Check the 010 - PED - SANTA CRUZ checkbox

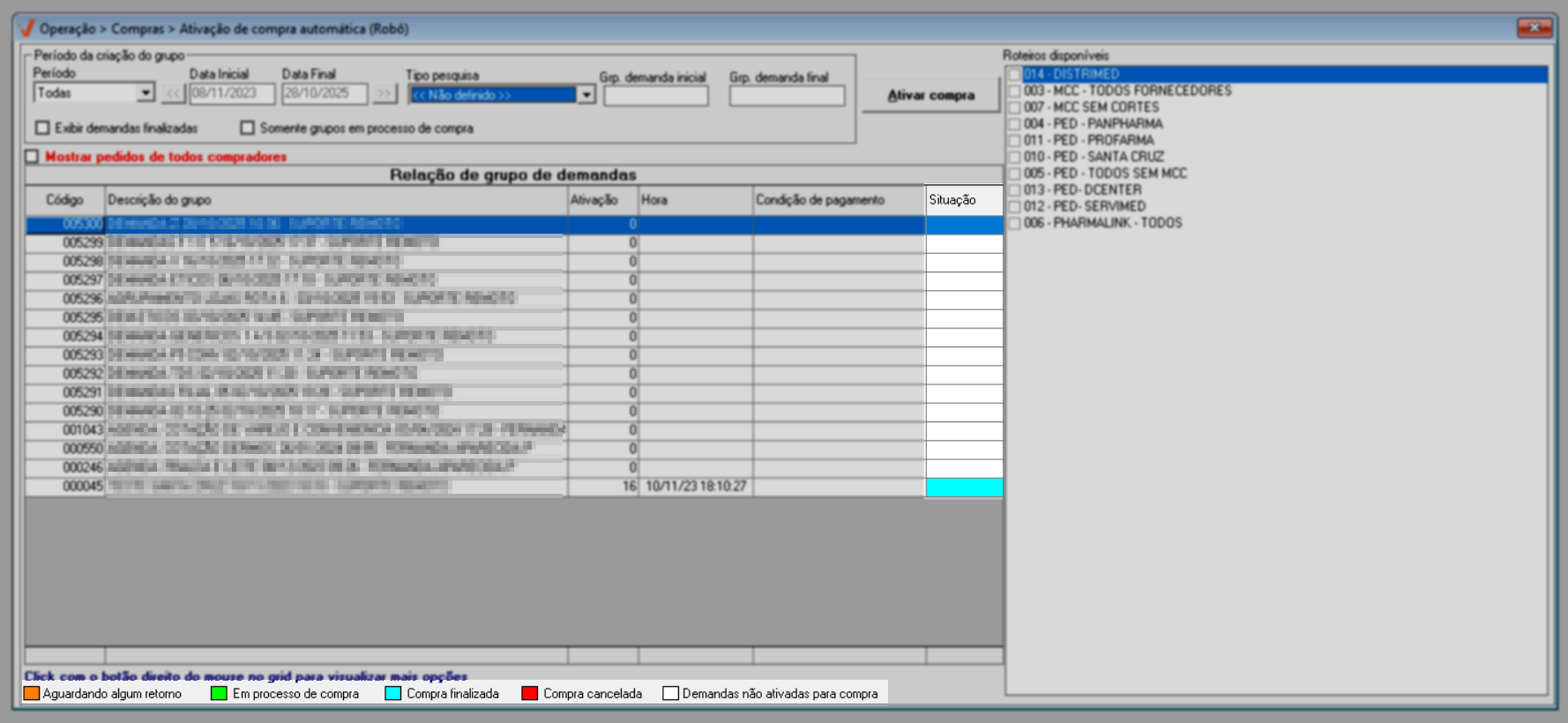point(1014,157)
